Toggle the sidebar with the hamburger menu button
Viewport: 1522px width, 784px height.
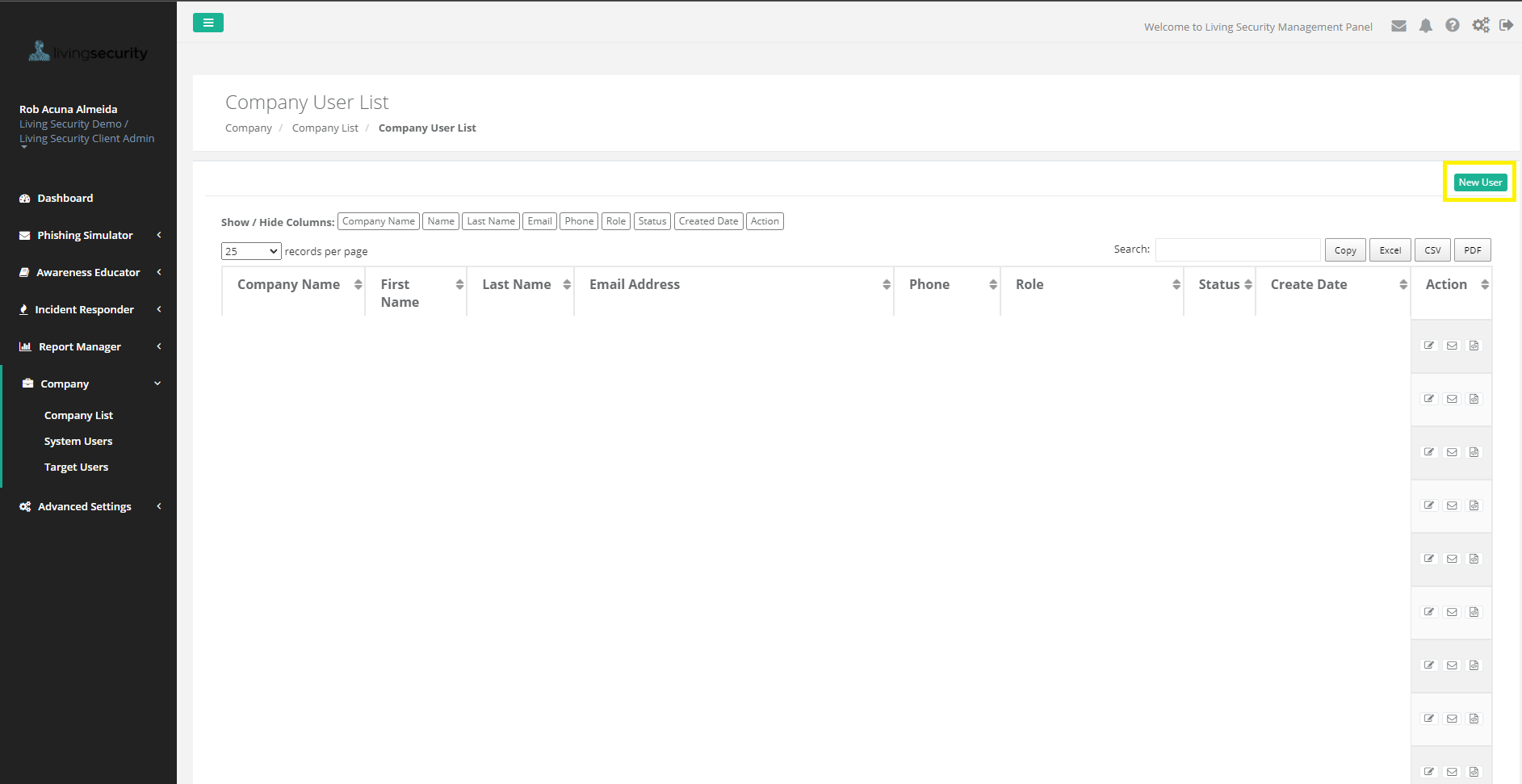(208, 23)
